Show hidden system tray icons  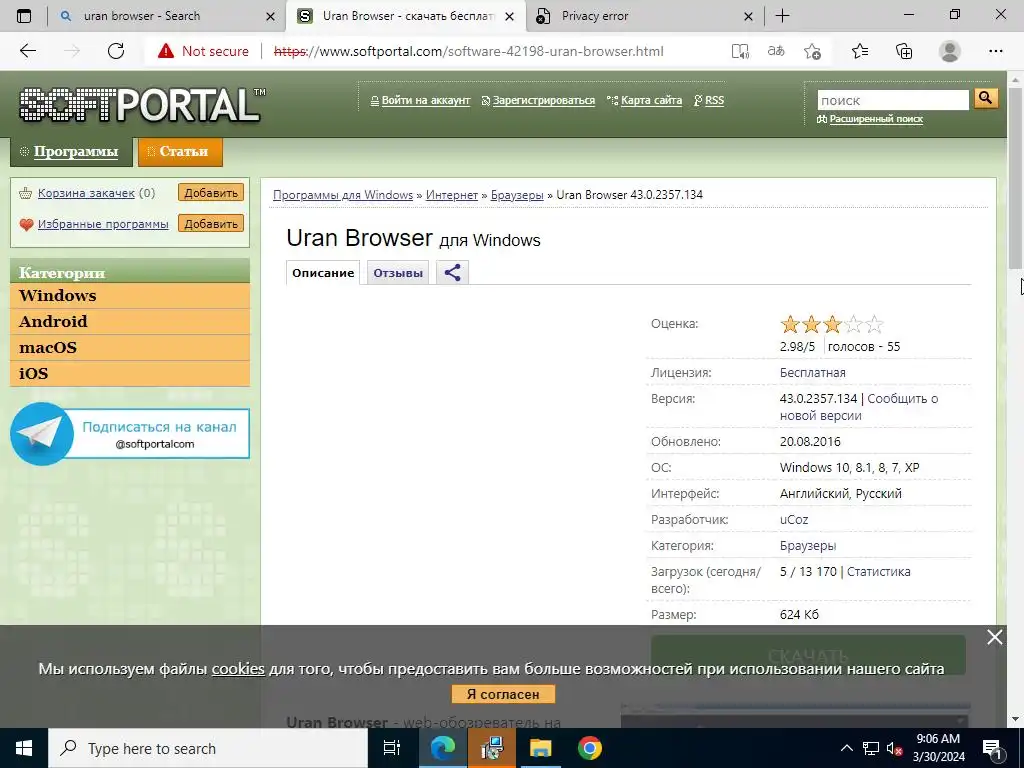pos(846,748)
